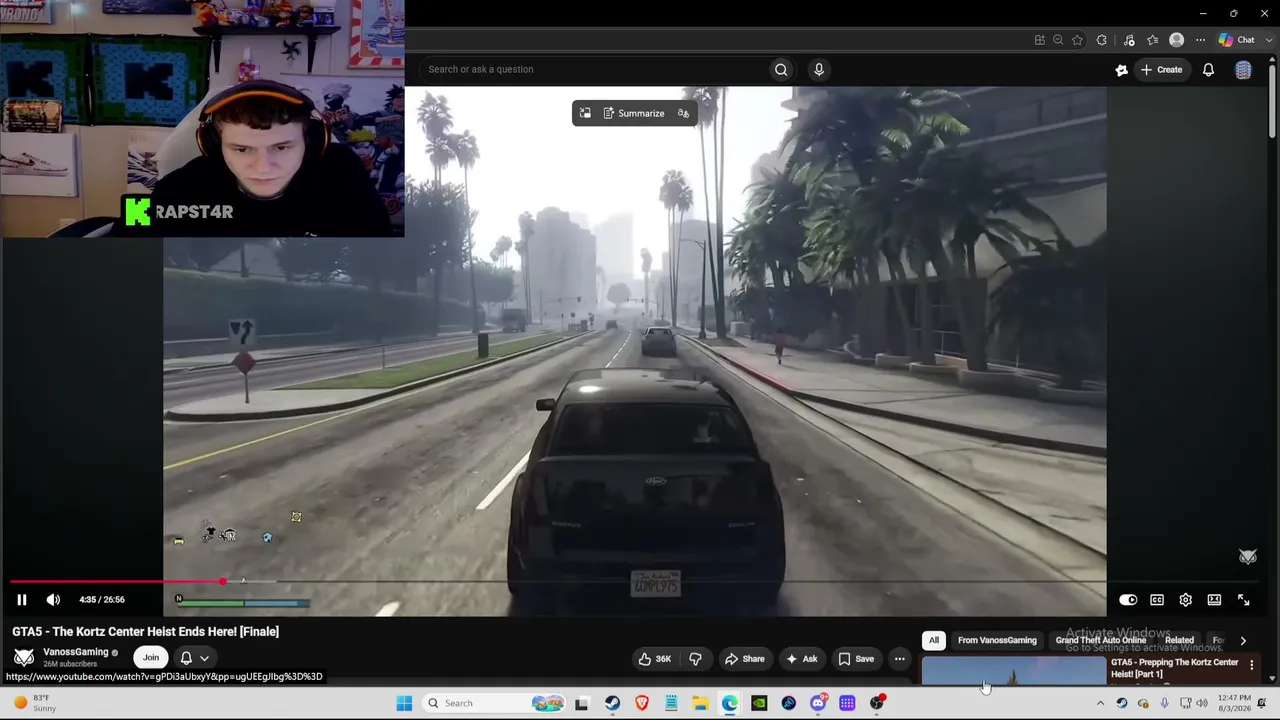The width and height of the screenshot is (1280, 720).
Task: Click the Summarize button on the video overlay
Action: tap(634, 113)
